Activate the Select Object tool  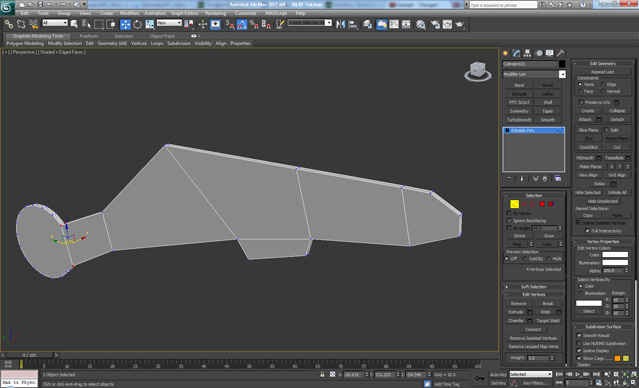click(x=74, y=24)
